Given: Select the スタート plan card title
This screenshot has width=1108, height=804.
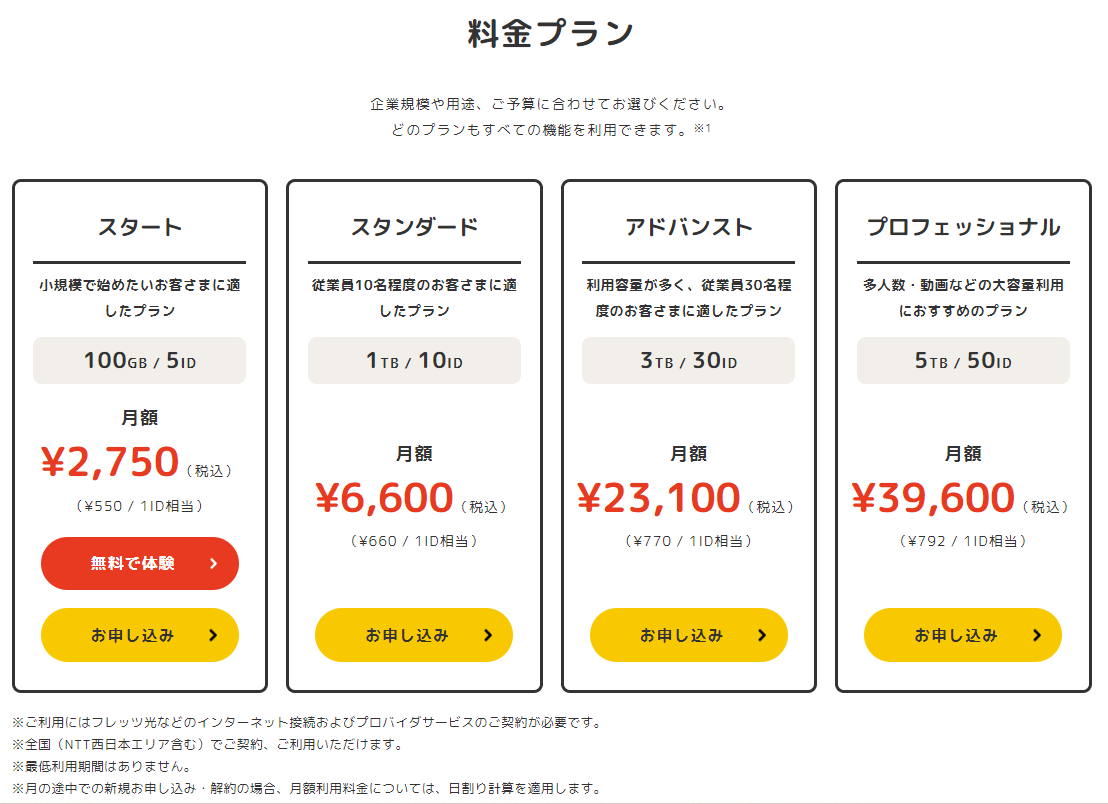Looking at the screenshot, I should (x=139, y=226).
